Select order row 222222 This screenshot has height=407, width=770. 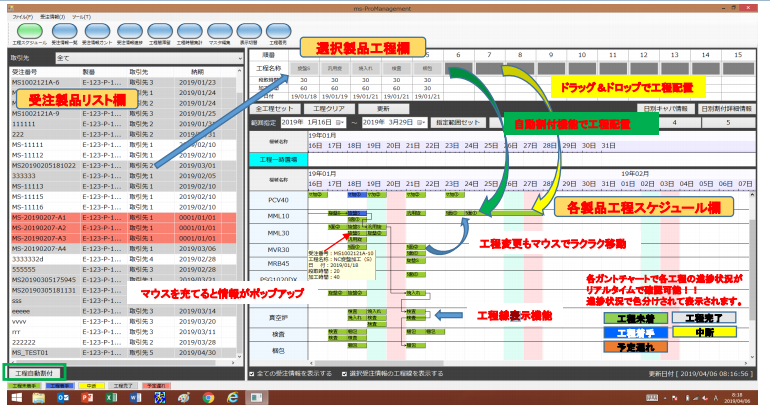point(123,342)
